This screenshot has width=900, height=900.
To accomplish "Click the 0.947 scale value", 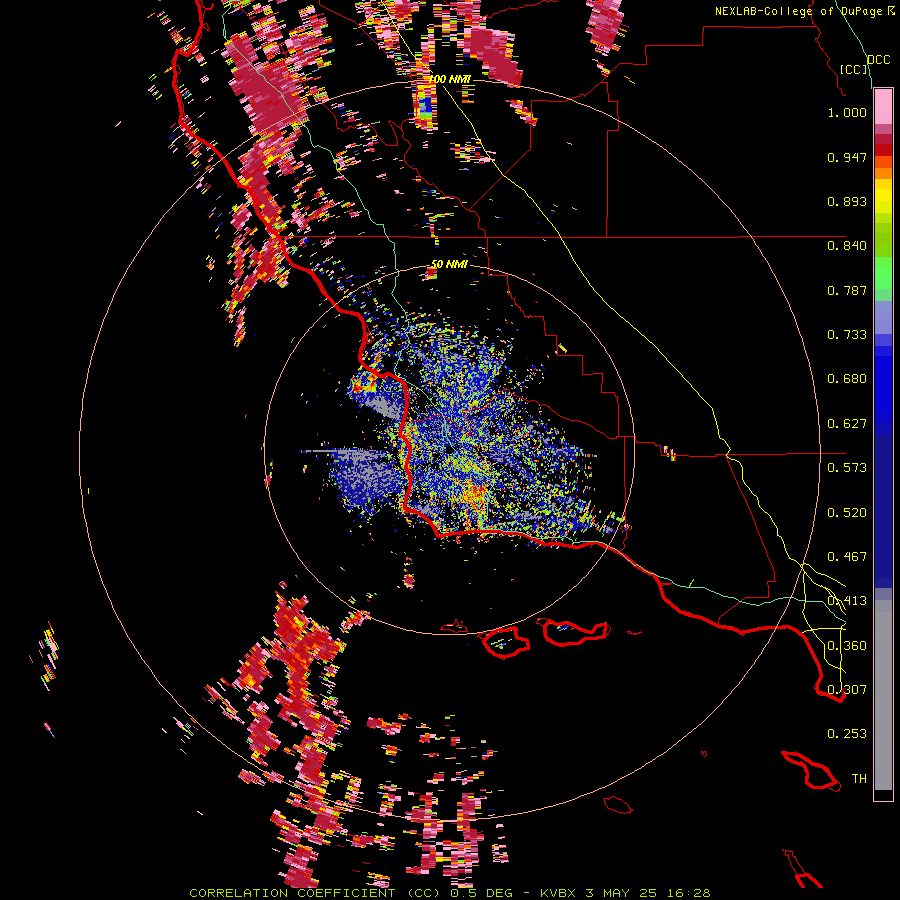I will point(847,157).
